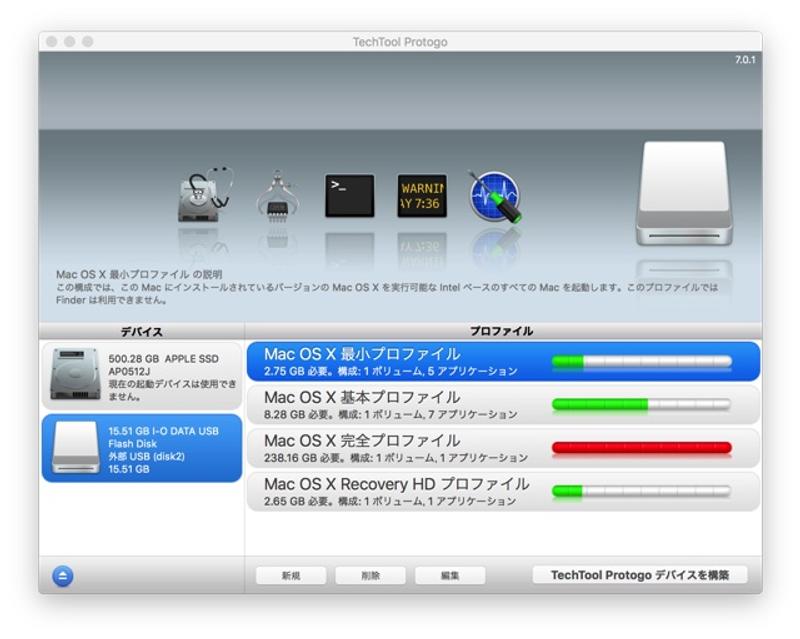The height and width of the screenshot is (639, 800).
Task: Click 完全プロファイル red capacity bar
Action: click(x=642, y=448)
